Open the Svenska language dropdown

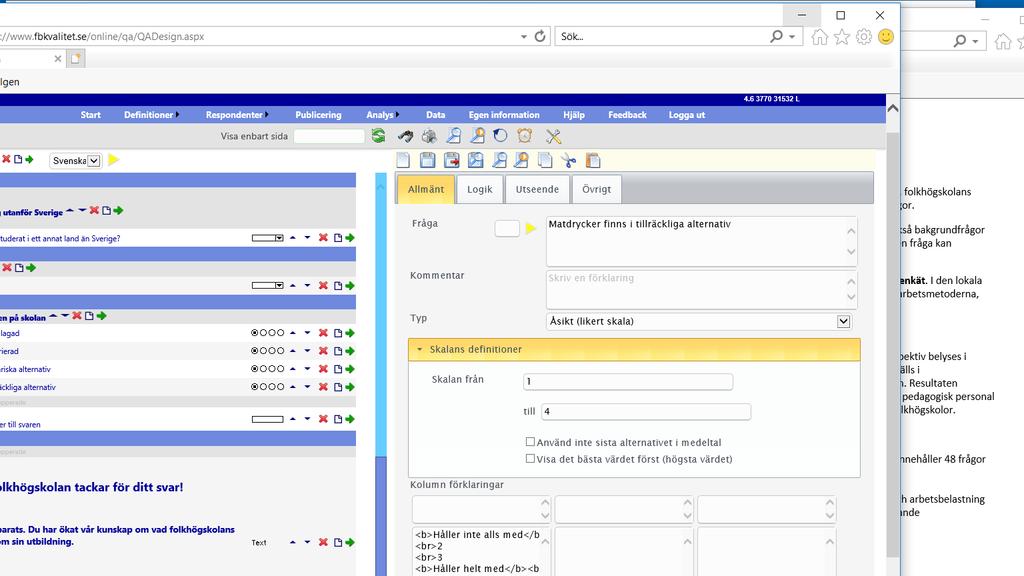(x=76, y=161)
